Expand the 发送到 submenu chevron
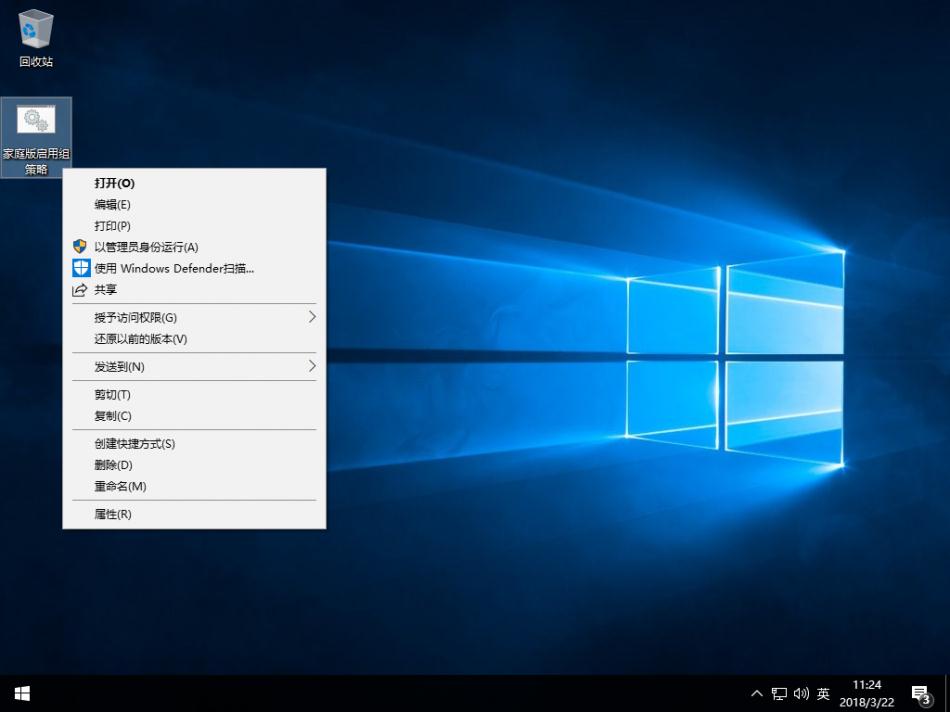 click(312, 366)
